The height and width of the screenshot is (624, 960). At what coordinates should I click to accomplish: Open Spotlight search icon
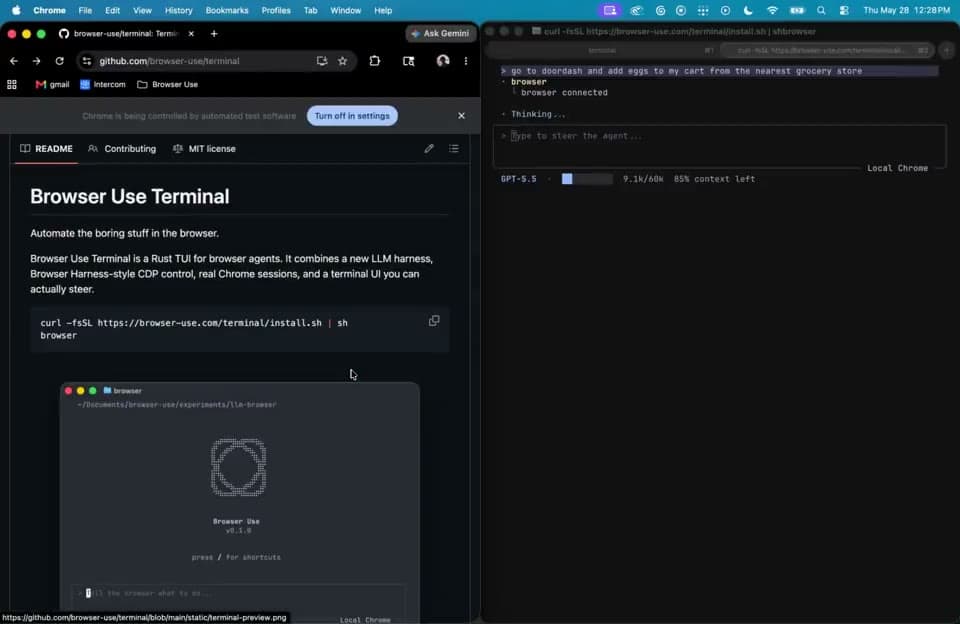pyautogui.click(x=821, y=10)
